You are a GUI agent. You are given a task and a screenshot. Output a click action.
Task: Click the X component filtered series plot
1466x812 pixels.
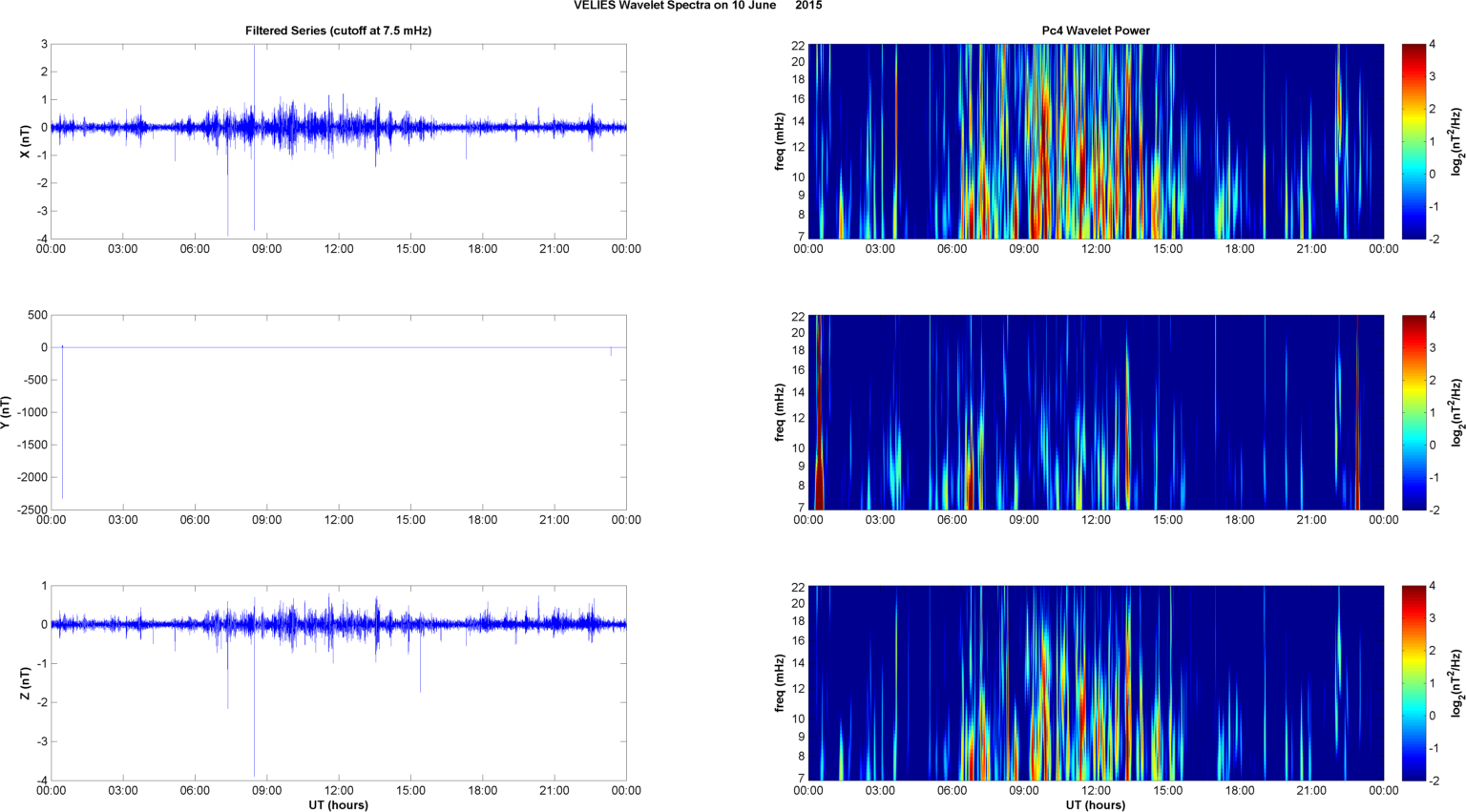pyautogui.click(x=339, y=141)
